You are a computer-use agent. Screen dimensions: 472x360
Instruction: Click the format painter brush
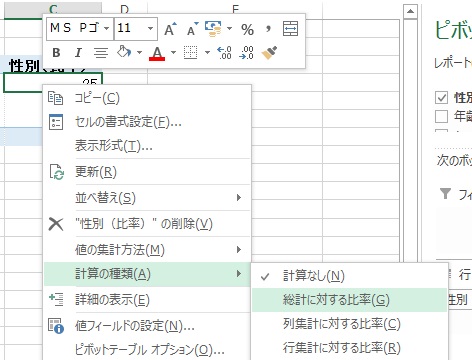click(x=269, y=53)
